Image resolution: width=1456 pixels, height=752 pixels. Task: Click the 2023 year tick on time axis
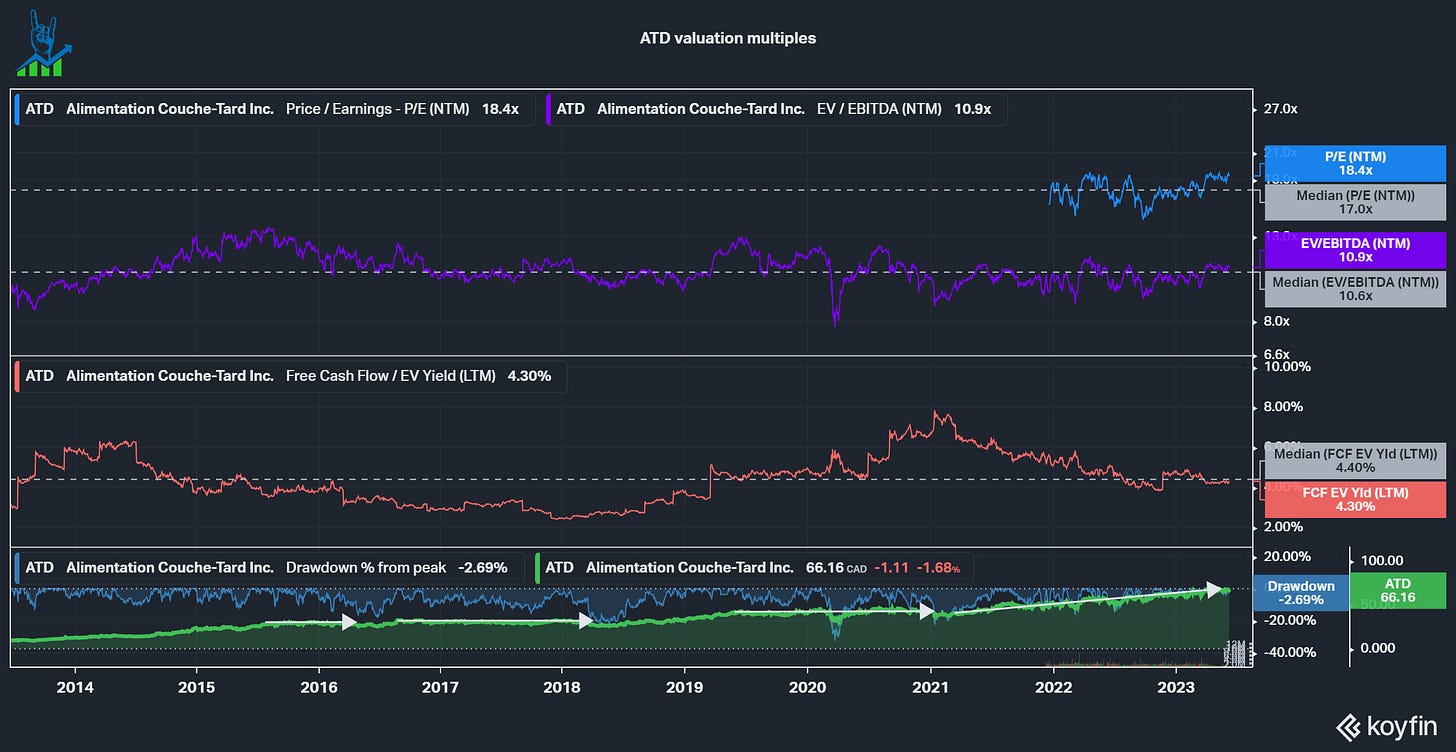1175,687
